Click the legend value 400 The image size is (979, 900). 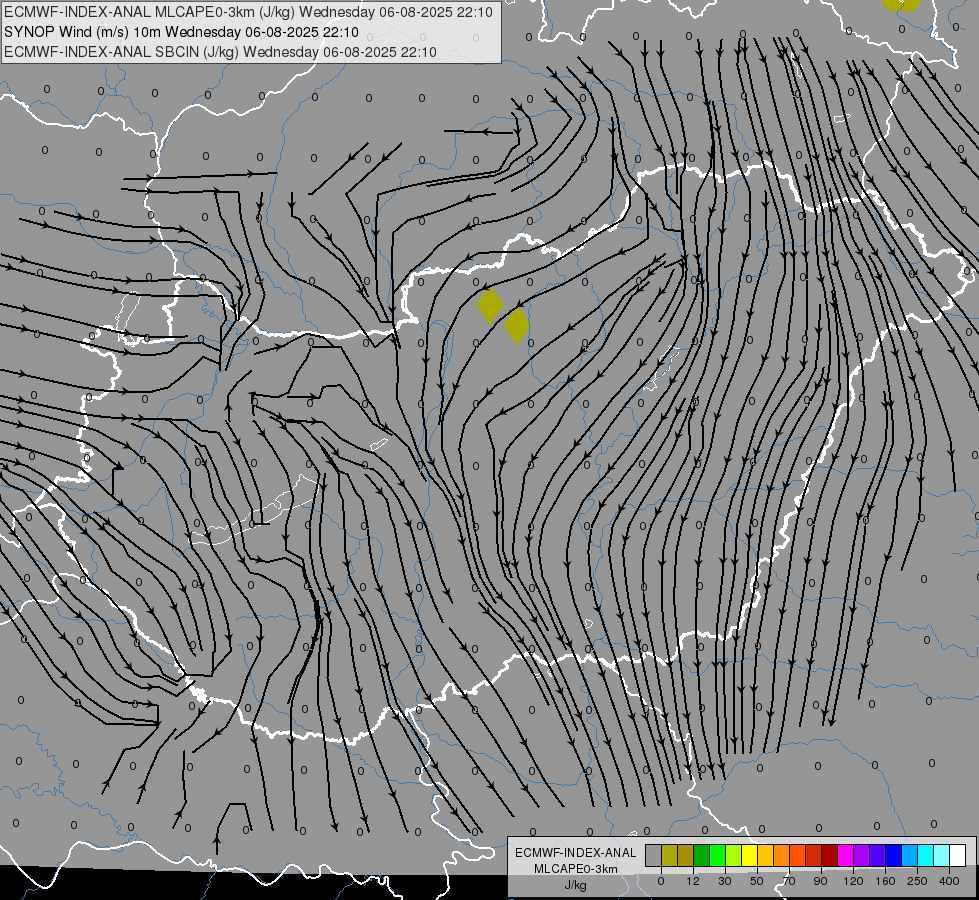pyautogui.click(x=949, y=881)
